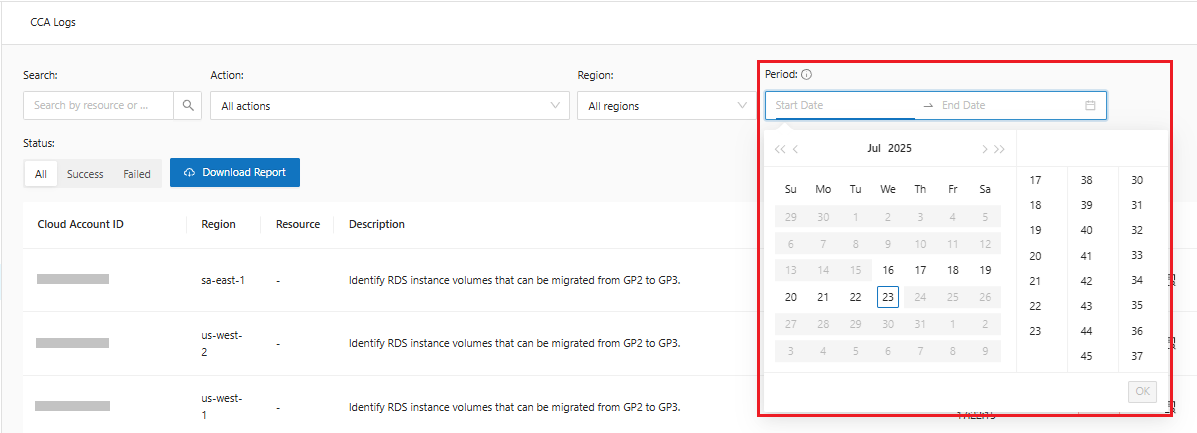This screenshot has height=433, width=1197.
Task: Open the CCA Logs tab
Action: 53,22
